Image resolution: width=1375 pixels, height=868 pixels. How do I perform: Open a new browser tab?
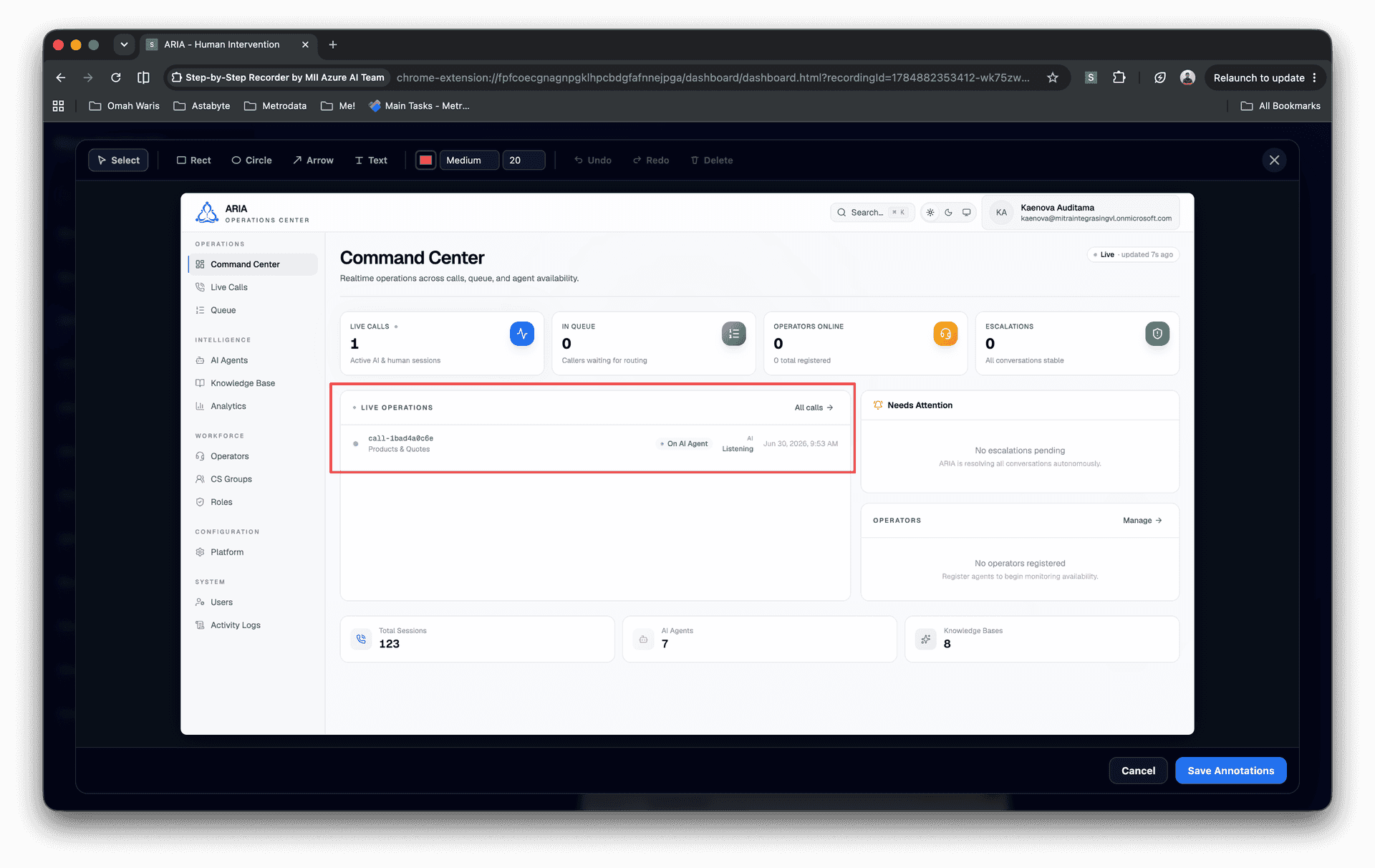click(333, 44)
